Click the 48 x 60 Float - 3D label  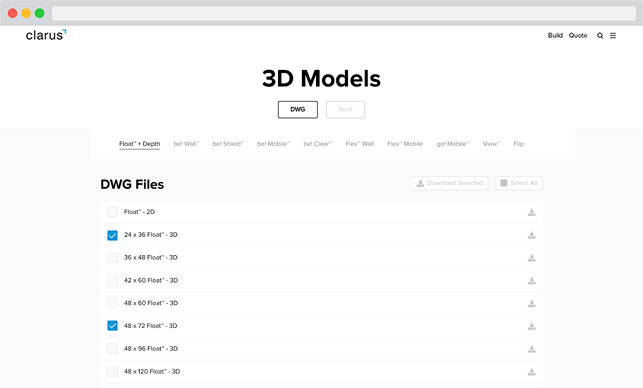click(151, 303)
